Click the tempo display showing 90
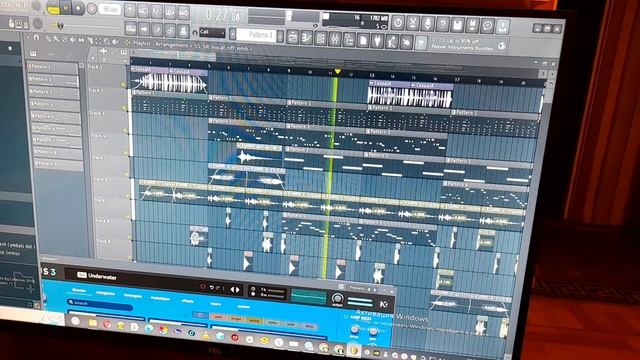640x360 pixels. pos(109,9)
